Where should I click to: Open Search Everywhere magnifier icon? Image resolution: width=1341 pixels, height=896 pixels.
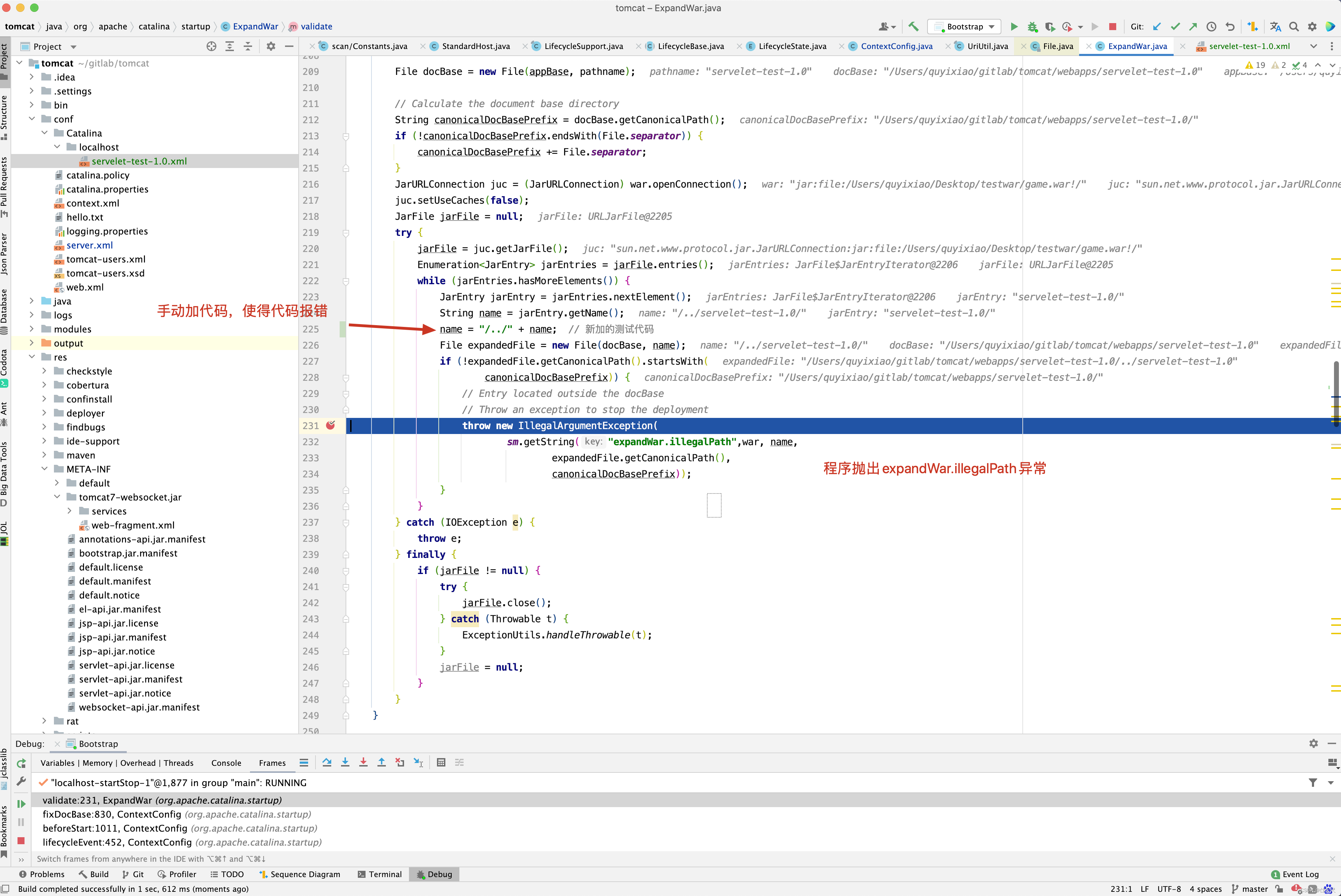click(x=1294, y=26)
